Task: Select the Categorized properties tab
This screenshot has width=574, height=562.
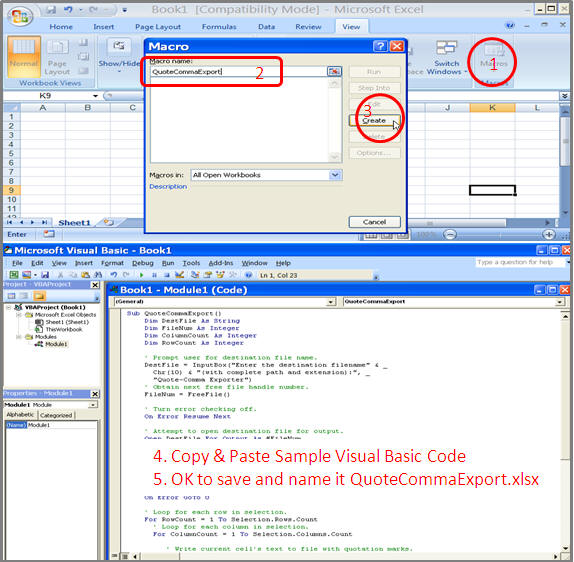Action: tap(56, 415)
